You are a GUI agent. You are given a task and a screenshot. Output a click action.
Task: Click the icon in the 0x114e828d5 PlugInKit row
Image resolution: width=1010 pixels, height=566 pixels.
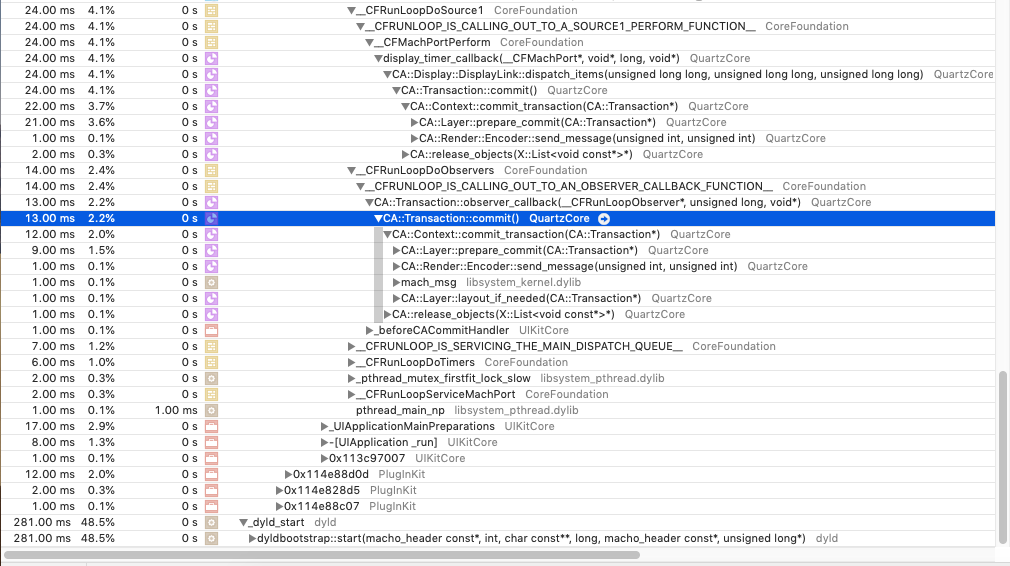click(x=211, y=491)
